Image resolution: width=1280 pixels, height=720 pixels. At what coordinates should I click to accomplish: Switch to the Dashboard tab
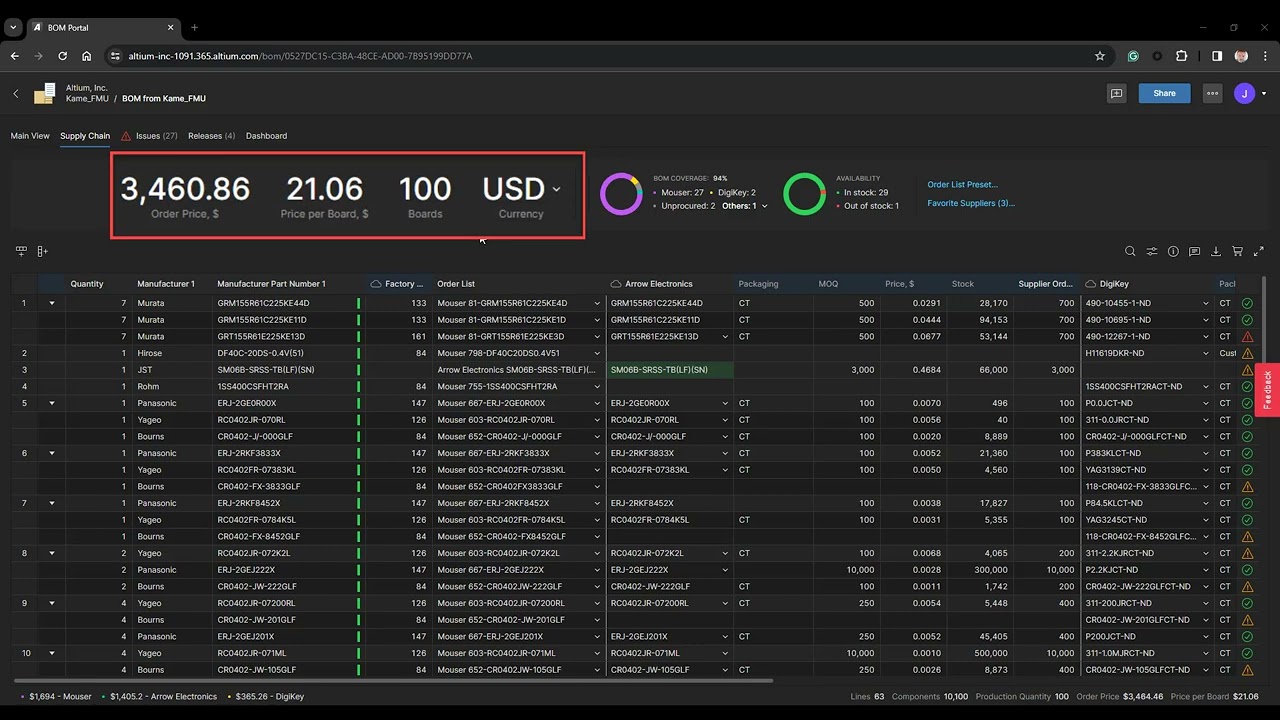(266, 136)
